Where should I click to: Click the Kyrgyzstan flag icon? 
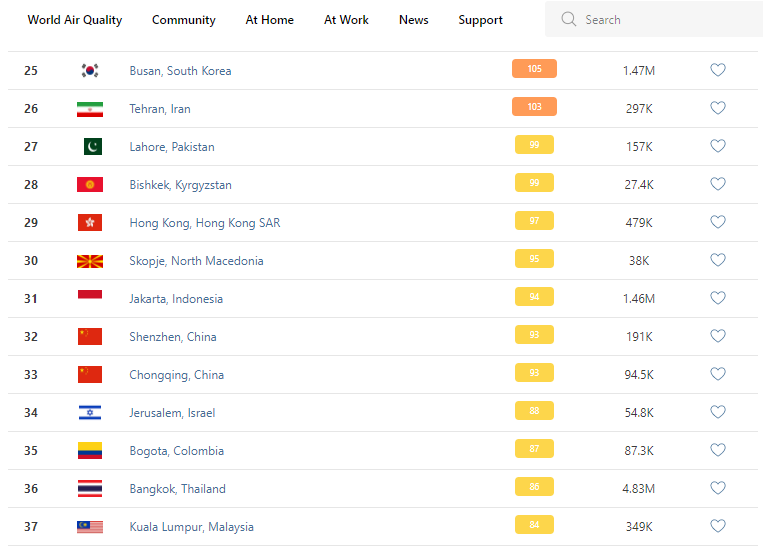[90, 185]
